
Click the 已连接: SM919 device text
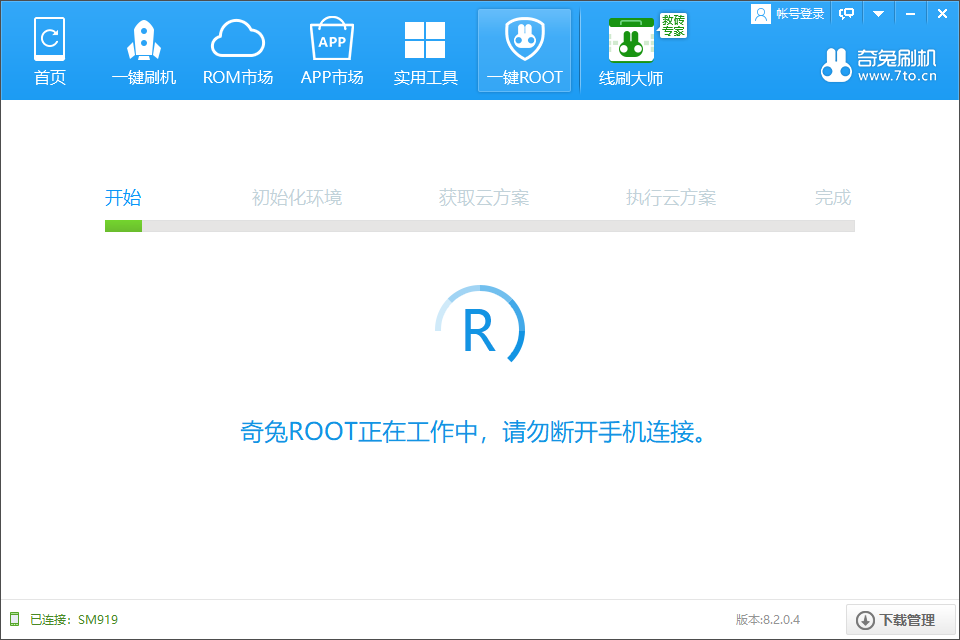pos(74,620)
